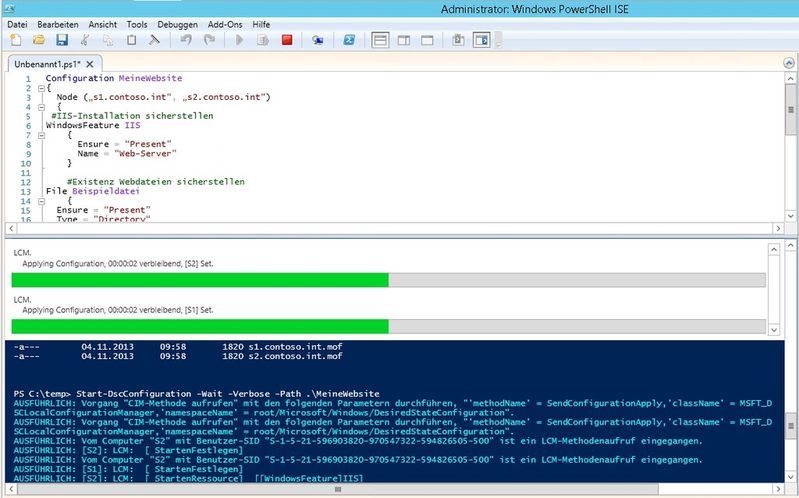The image size is (799, 498).
Task: Undo last edit with the undo arrow
Action: [x=185, y=40]
